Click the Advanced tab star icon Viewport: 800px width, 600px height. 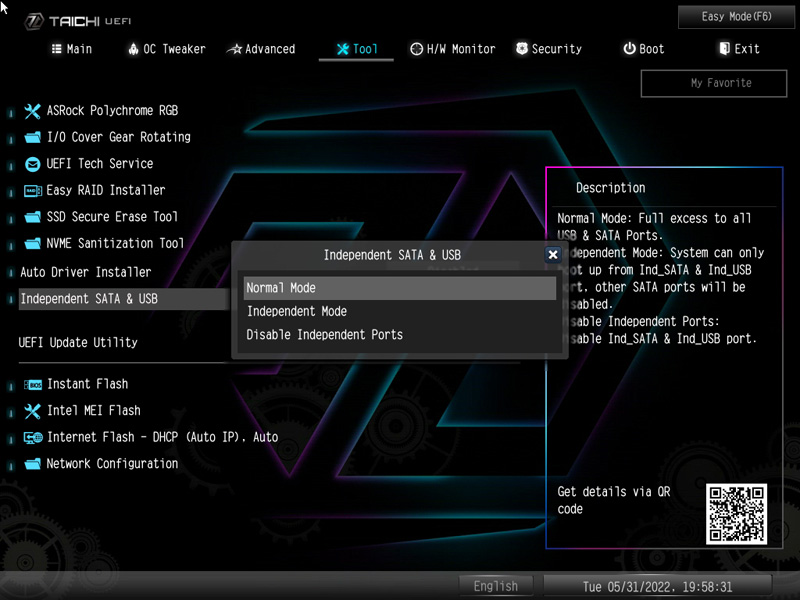pyautogui.click(x=234, y=49)
